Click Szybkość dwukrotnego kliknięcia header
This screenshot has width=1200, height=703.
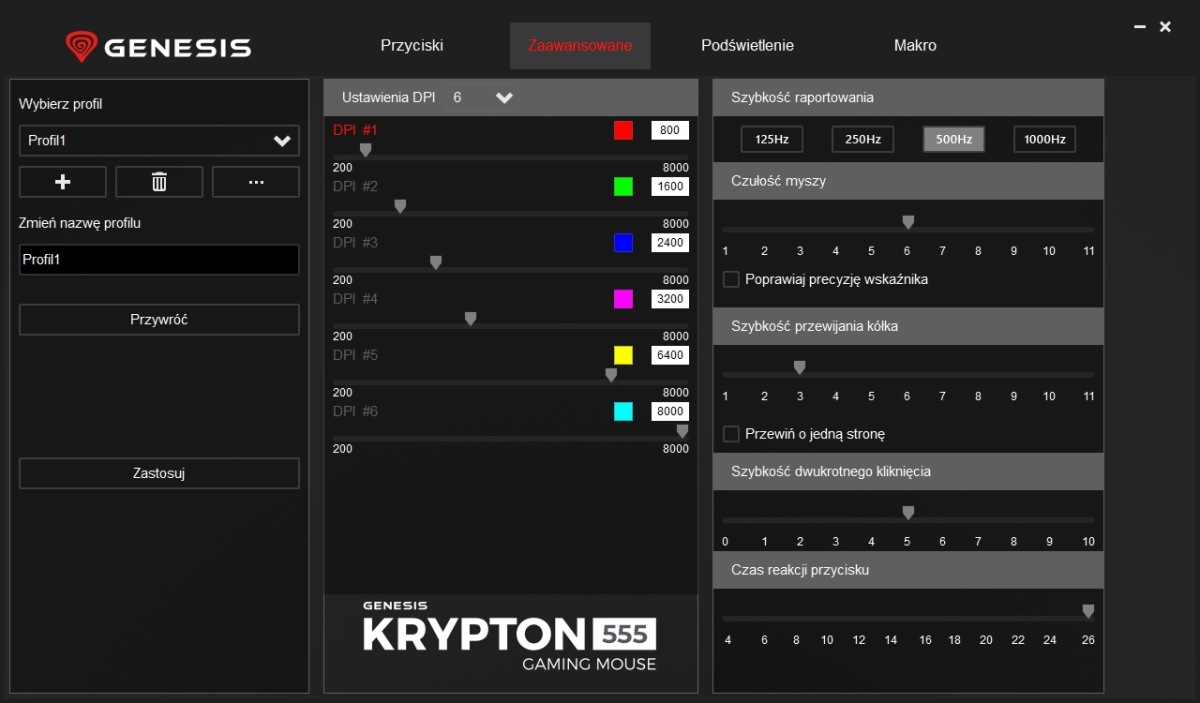pos(908,471)
